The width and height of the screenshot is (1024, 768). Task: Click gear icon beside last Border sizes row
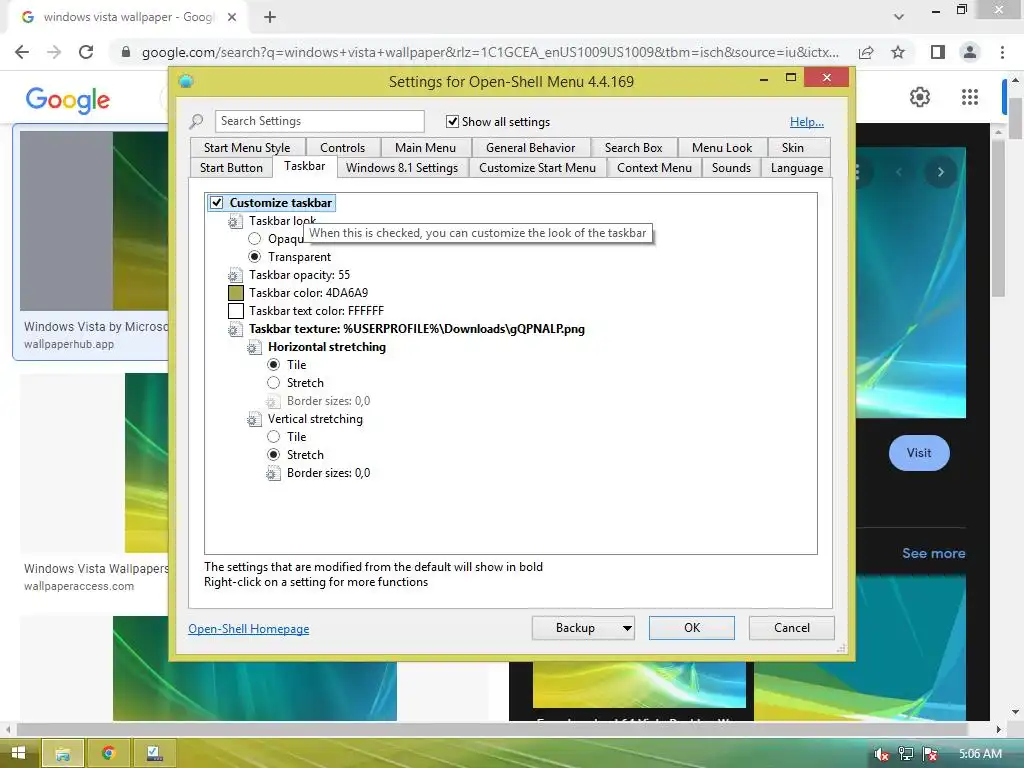tap(273, 473)
